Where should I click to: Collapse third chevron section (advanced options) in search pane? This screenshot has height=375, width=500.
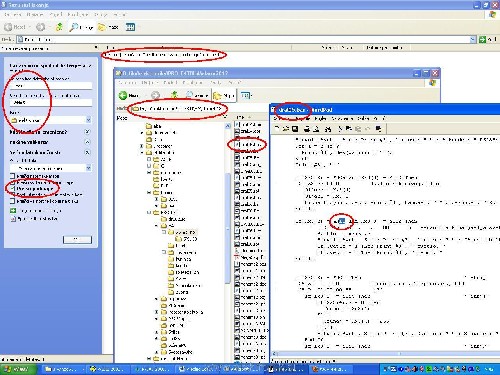pyautogui.click(x=87, y=152)
